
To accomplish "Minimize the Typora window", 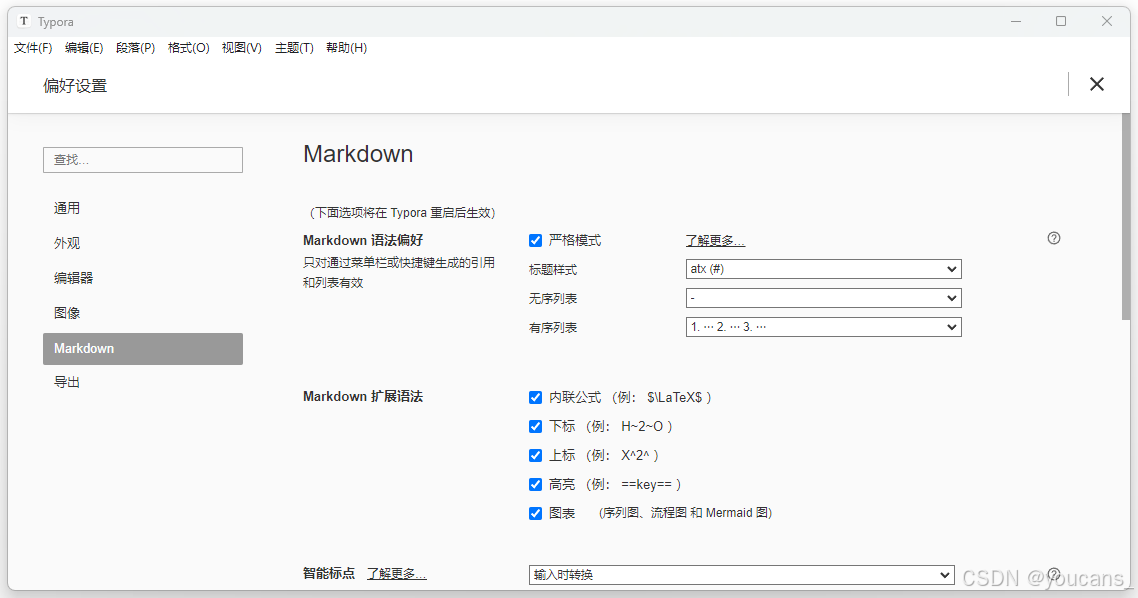I will point(1016,21).
